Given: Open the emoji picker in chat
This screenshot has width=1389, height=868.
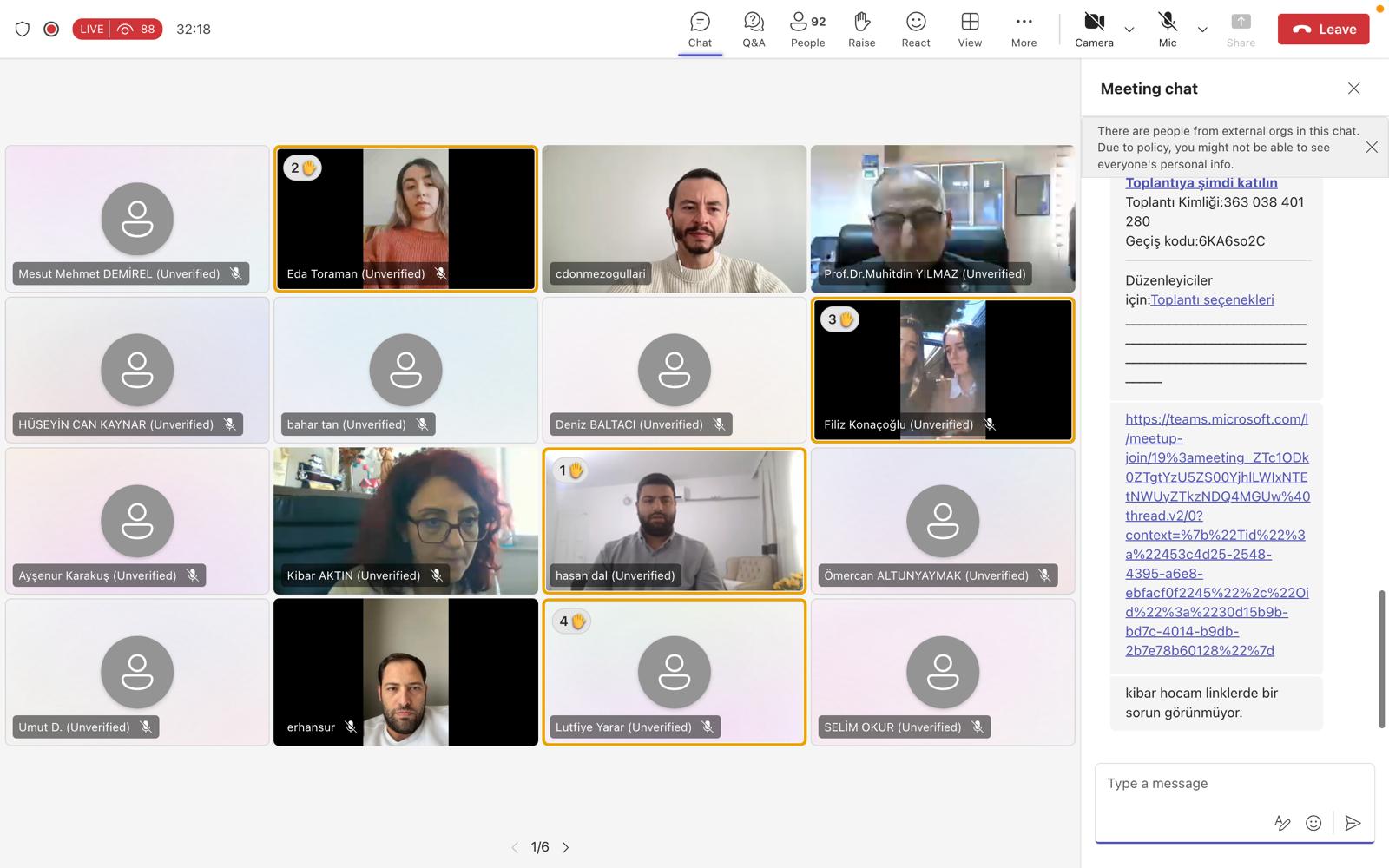Looking at the screenshot, I should [x=1313, y=823].
